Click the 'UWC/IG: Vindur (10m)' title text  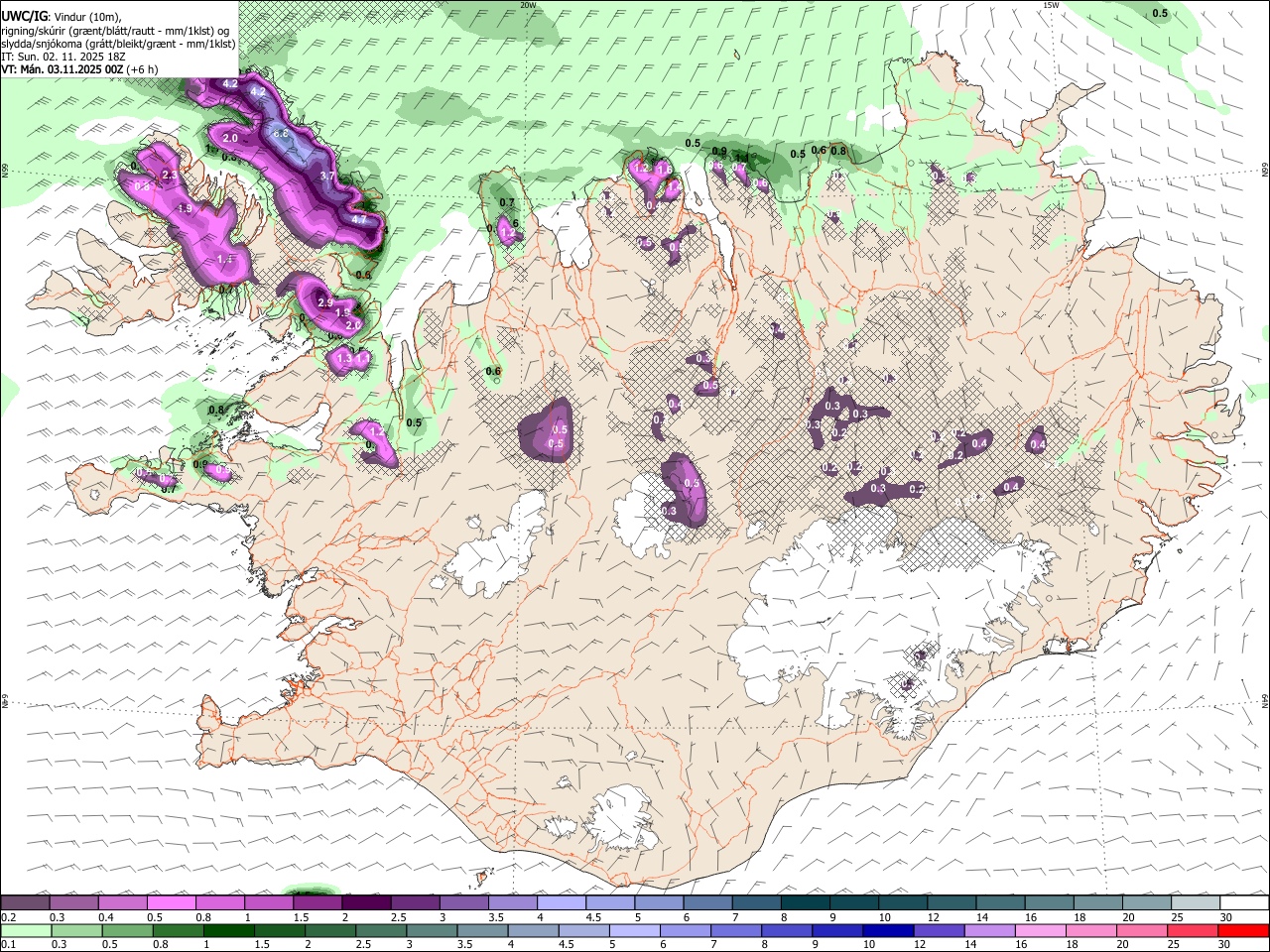point(61,17)
